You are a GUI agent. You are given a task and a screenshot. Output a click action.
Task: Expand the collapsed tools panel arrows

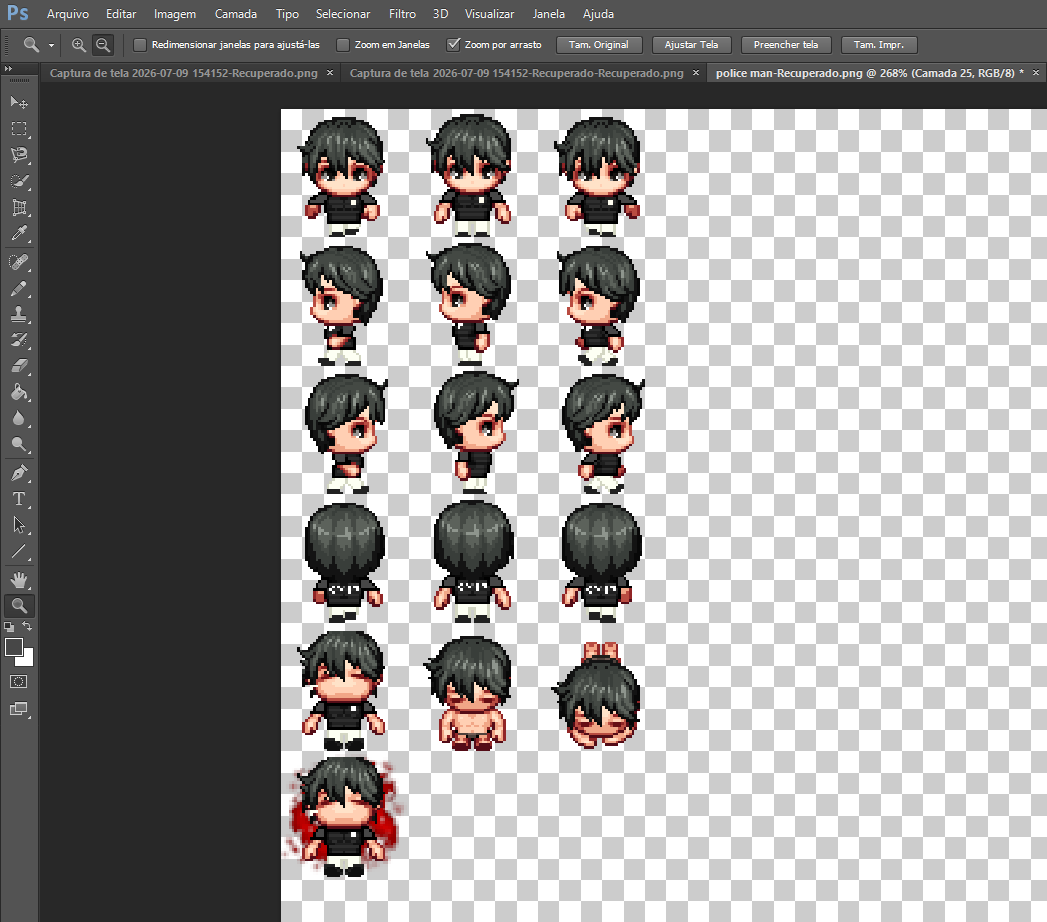8,69
